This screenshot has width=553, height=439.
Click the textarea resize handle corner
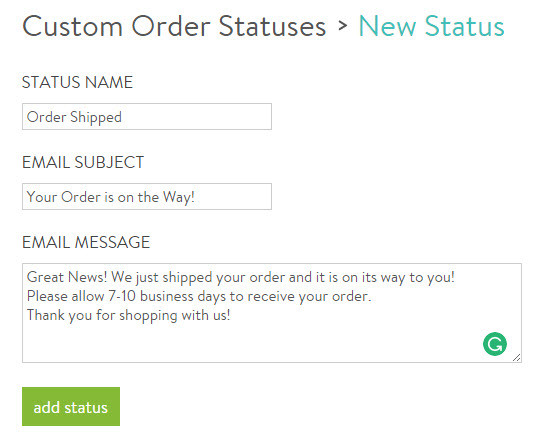[517, 358]
